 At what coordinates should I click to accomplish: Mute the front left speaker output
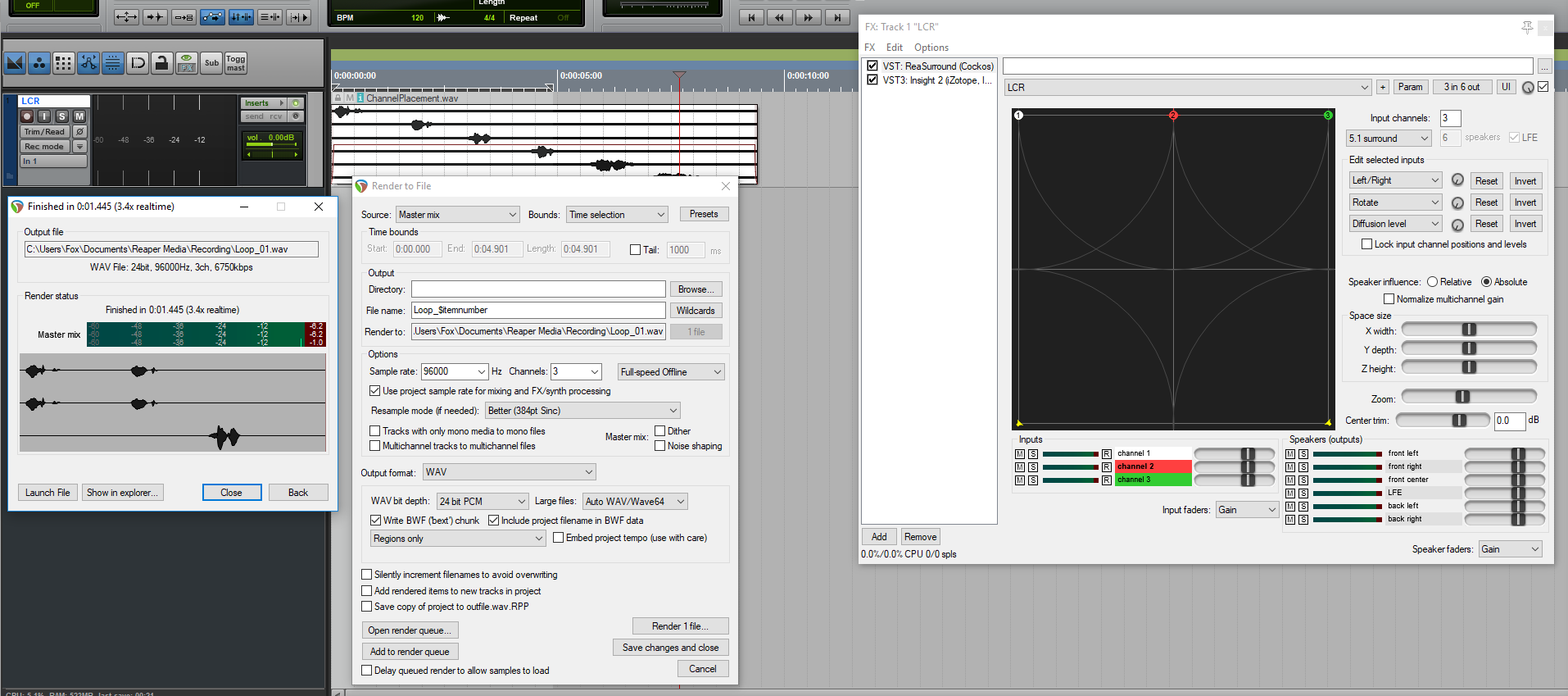pos(1290,453)
